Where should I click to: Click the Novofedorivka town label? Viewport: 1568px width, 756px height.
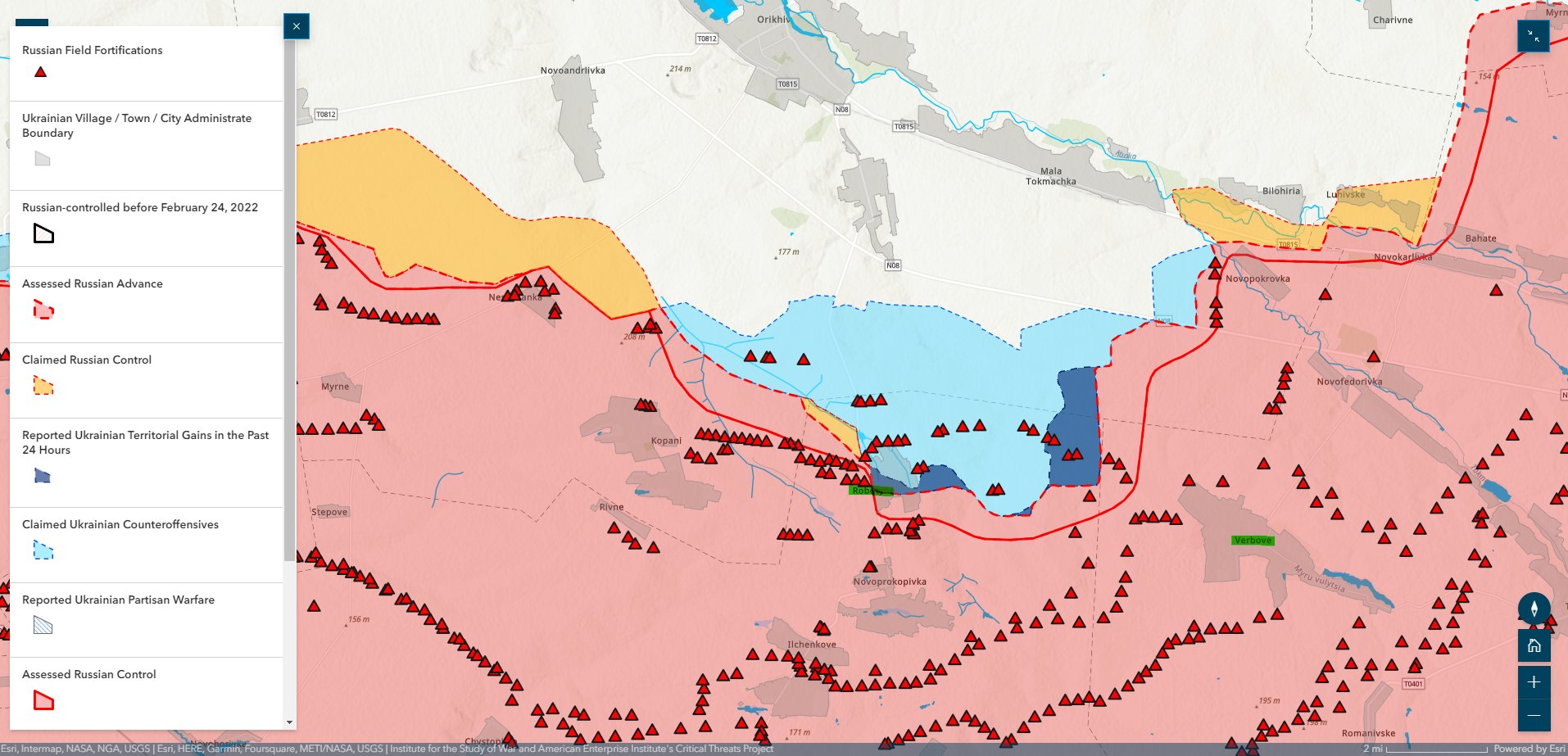click(1349, 382)
